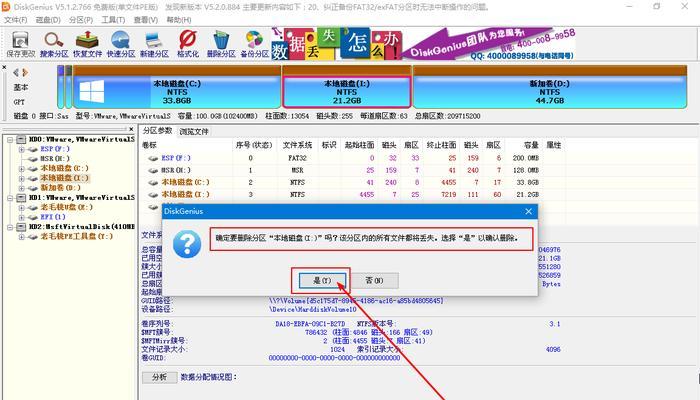The width and height of the screenshot is (700, 400).
Task: Select HD0:VMware disk in the tree
Action: pyautogui.click(x=81, y=139)
